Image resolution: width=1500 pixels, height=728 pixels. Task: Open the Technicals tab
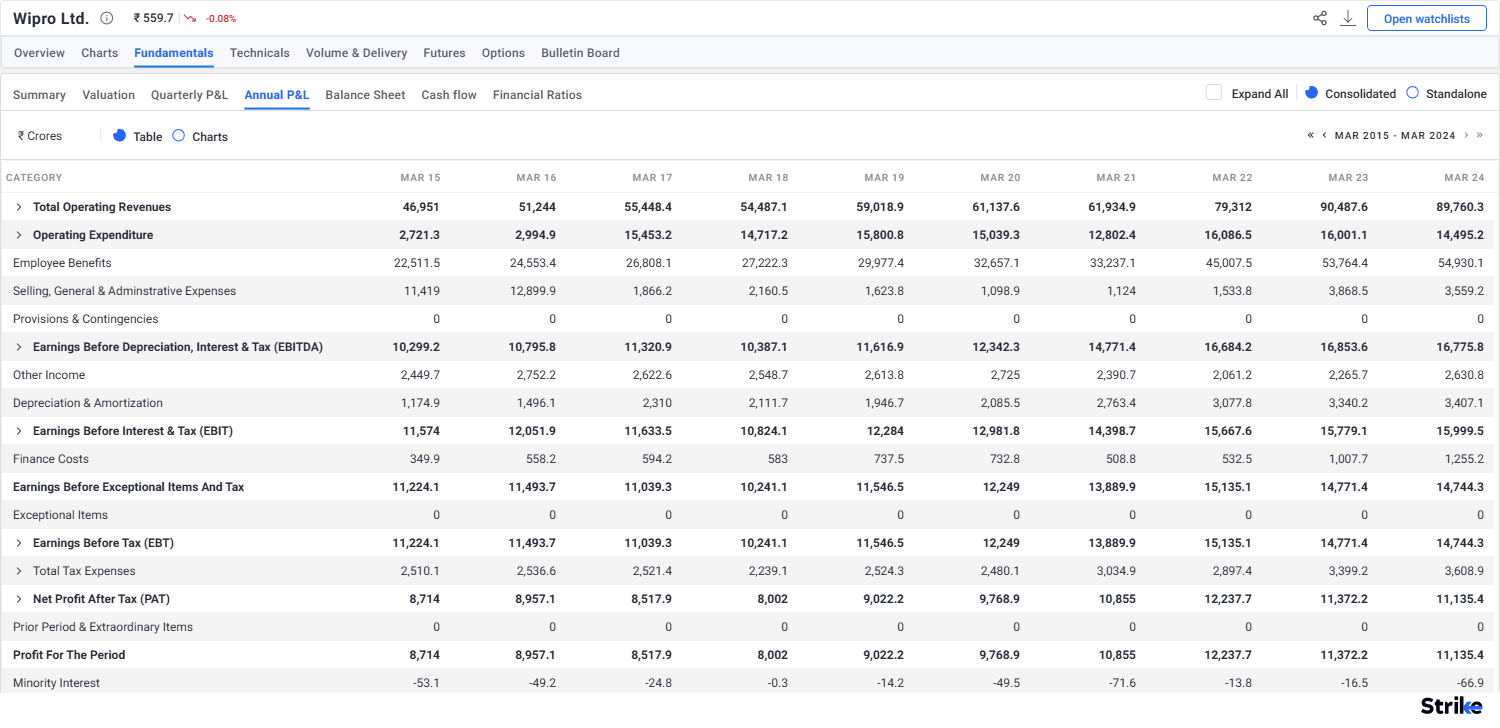pyautogui.click(x=260, y=53)
